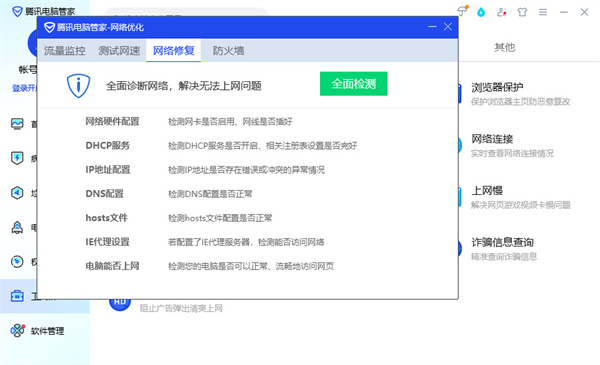Click 软件管理 label in the sidebar

click(47, 331)
